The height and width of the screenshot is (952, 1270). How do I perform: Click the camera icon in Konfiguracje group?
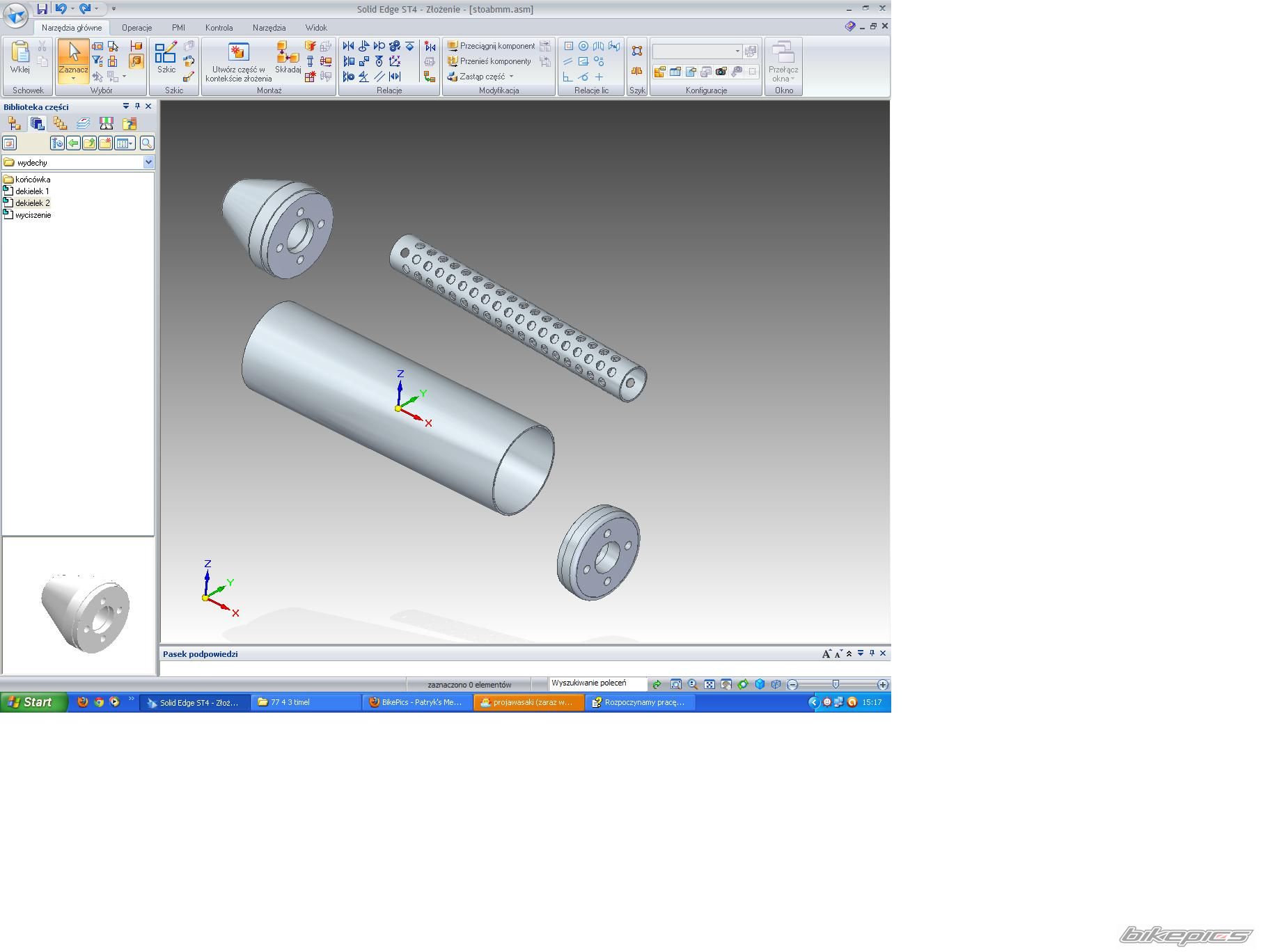coord(721,72)
